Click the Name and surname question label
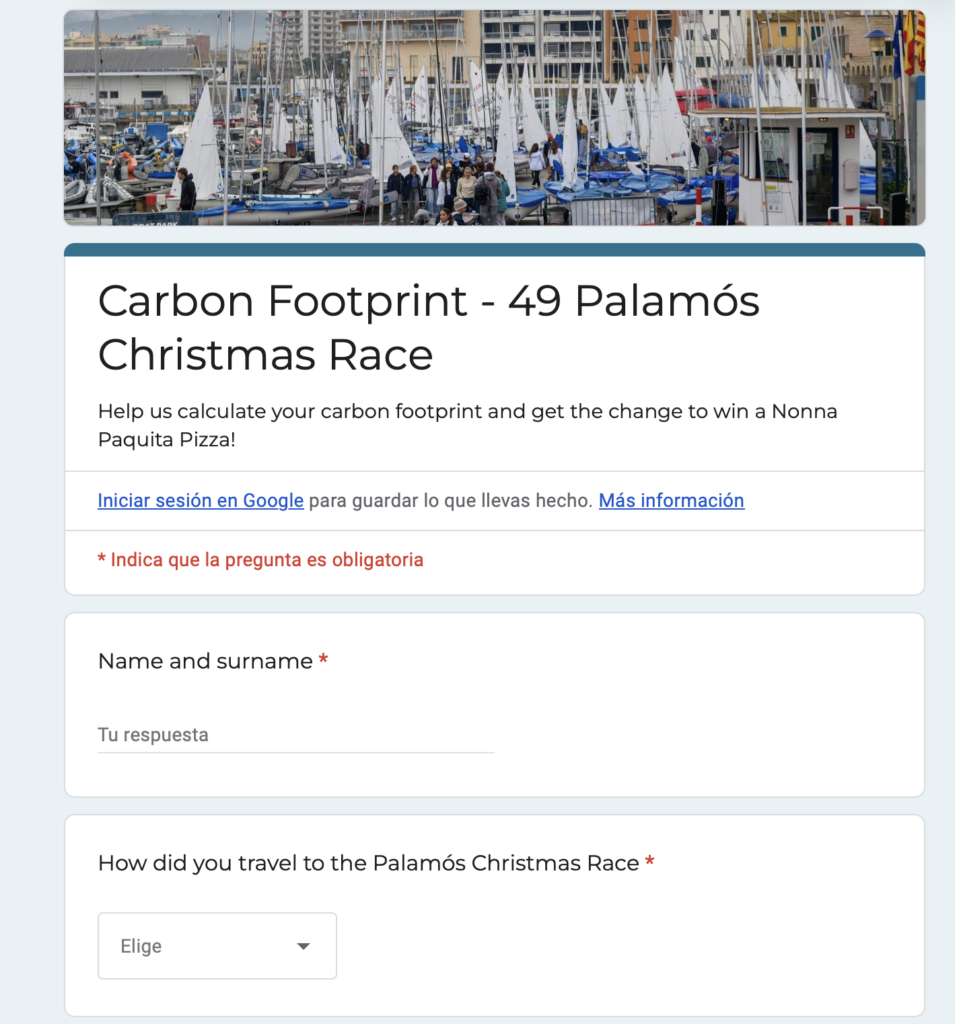 [x=205, y=661]
